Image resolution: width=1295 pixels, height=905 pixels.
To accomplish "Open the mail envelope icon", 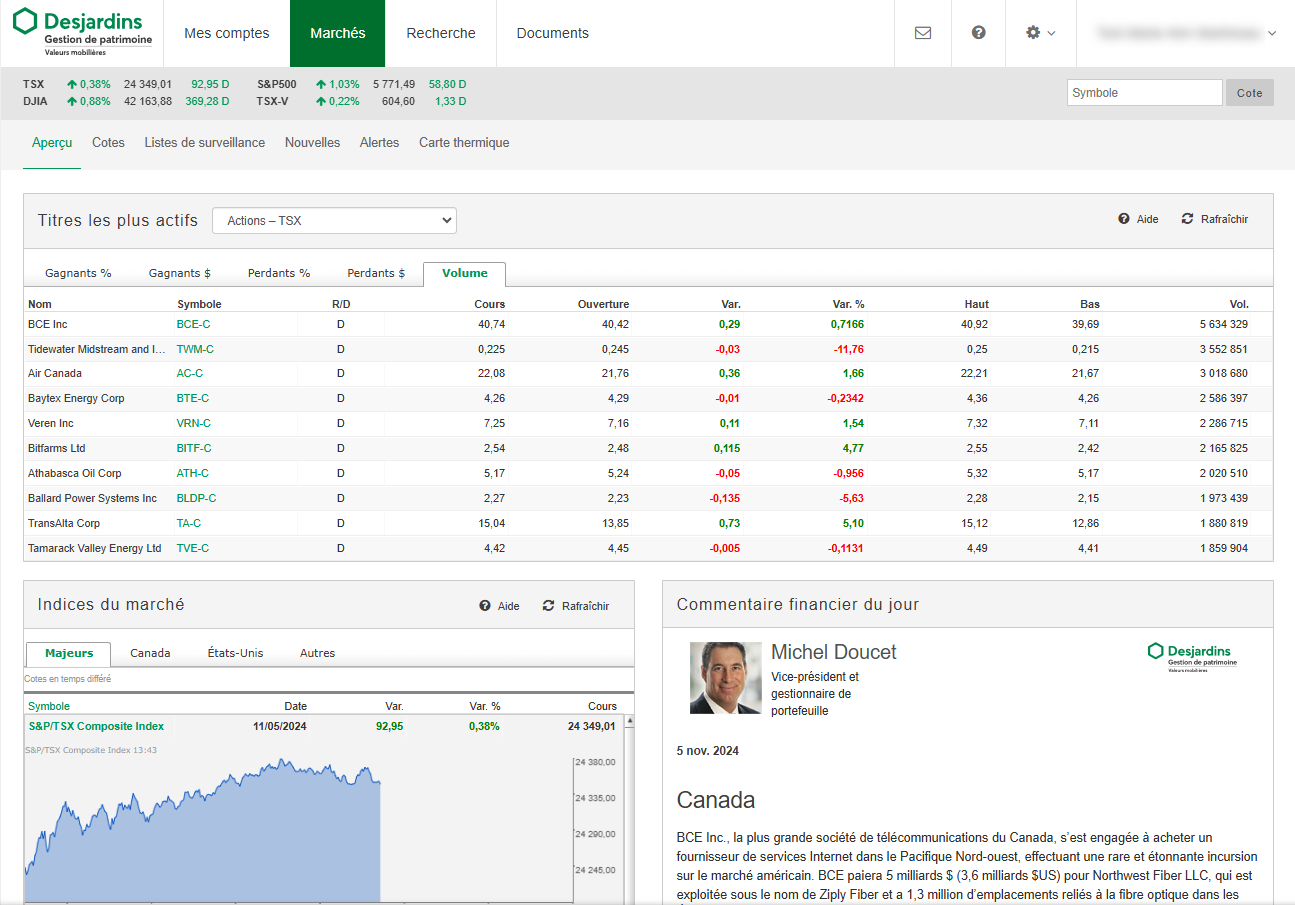I will tap(923, 33).
